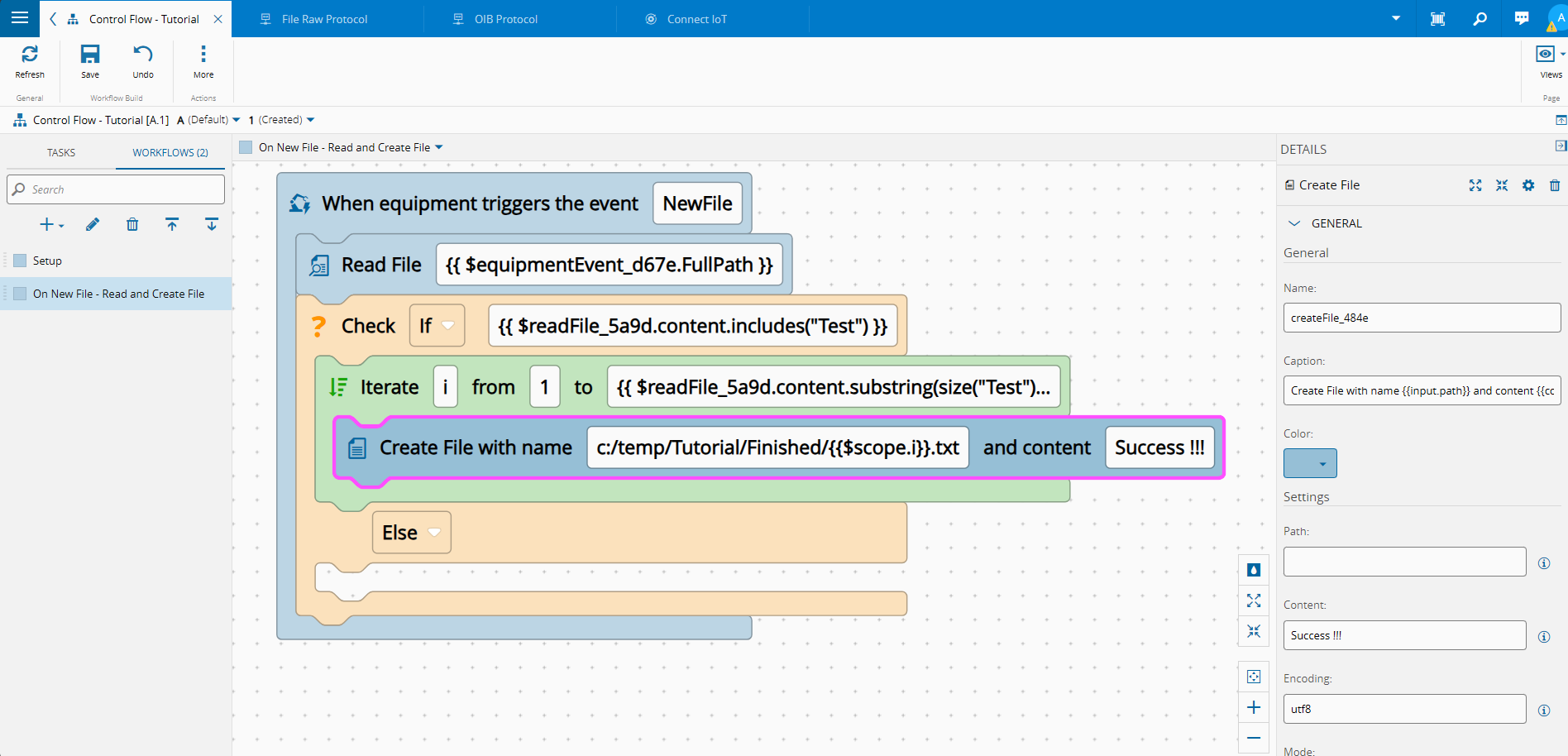The width and height of the screenshot is (1568, 756).
Task: Toggle the Setup workflow checkbox
Action: (21, 261)
